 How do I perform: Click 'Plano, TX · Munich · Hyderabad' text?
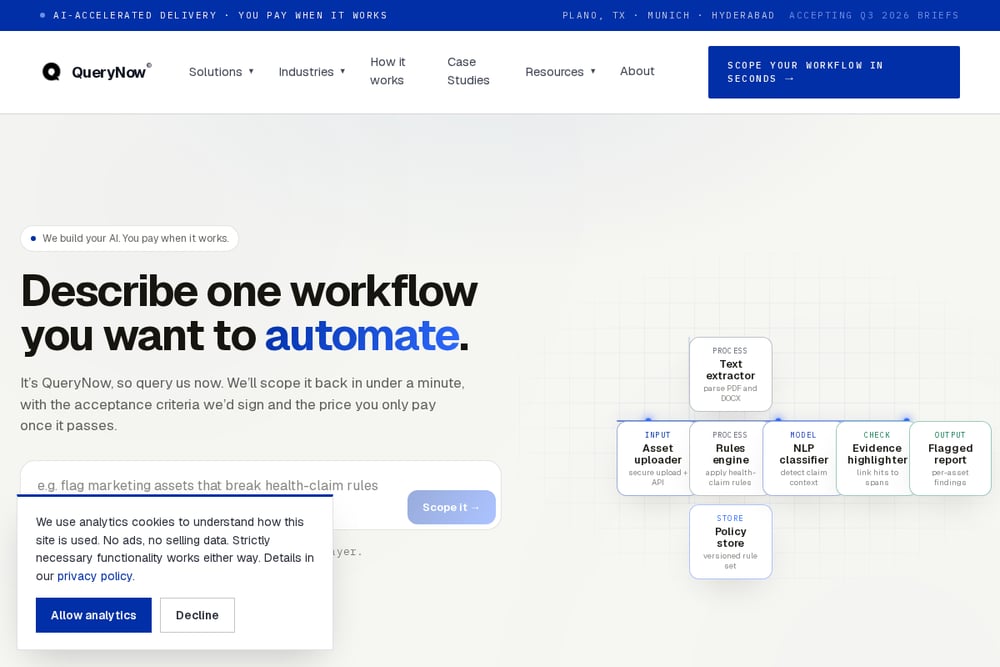click(x=668, y=15)
